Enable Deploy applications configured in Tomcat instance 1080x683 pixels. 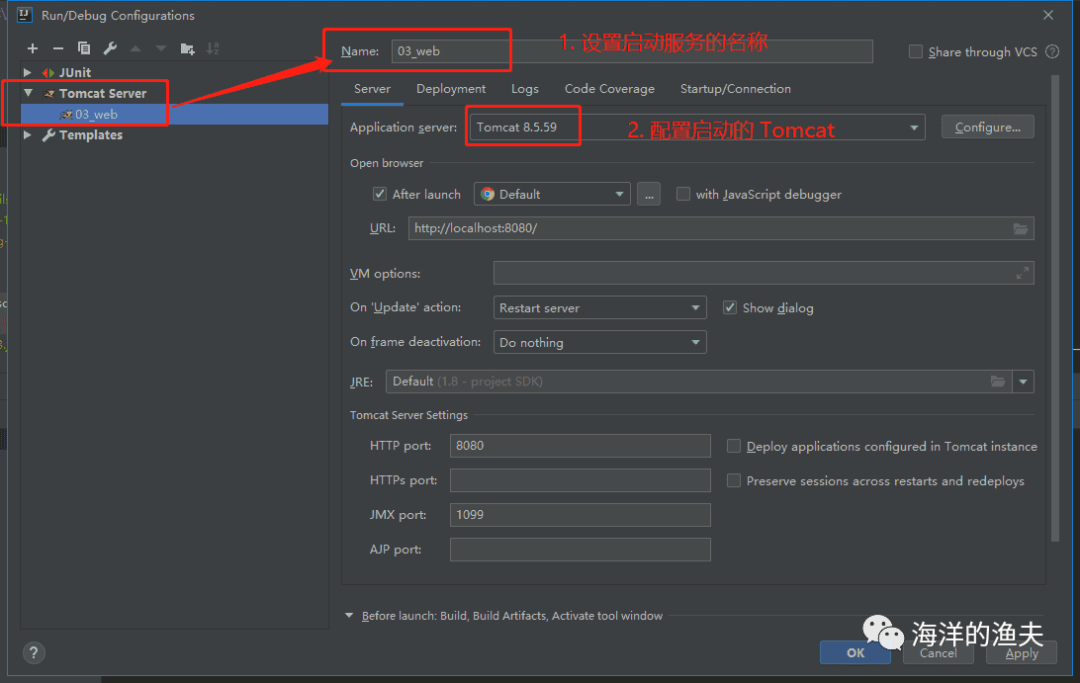click(x=734, y=446)
